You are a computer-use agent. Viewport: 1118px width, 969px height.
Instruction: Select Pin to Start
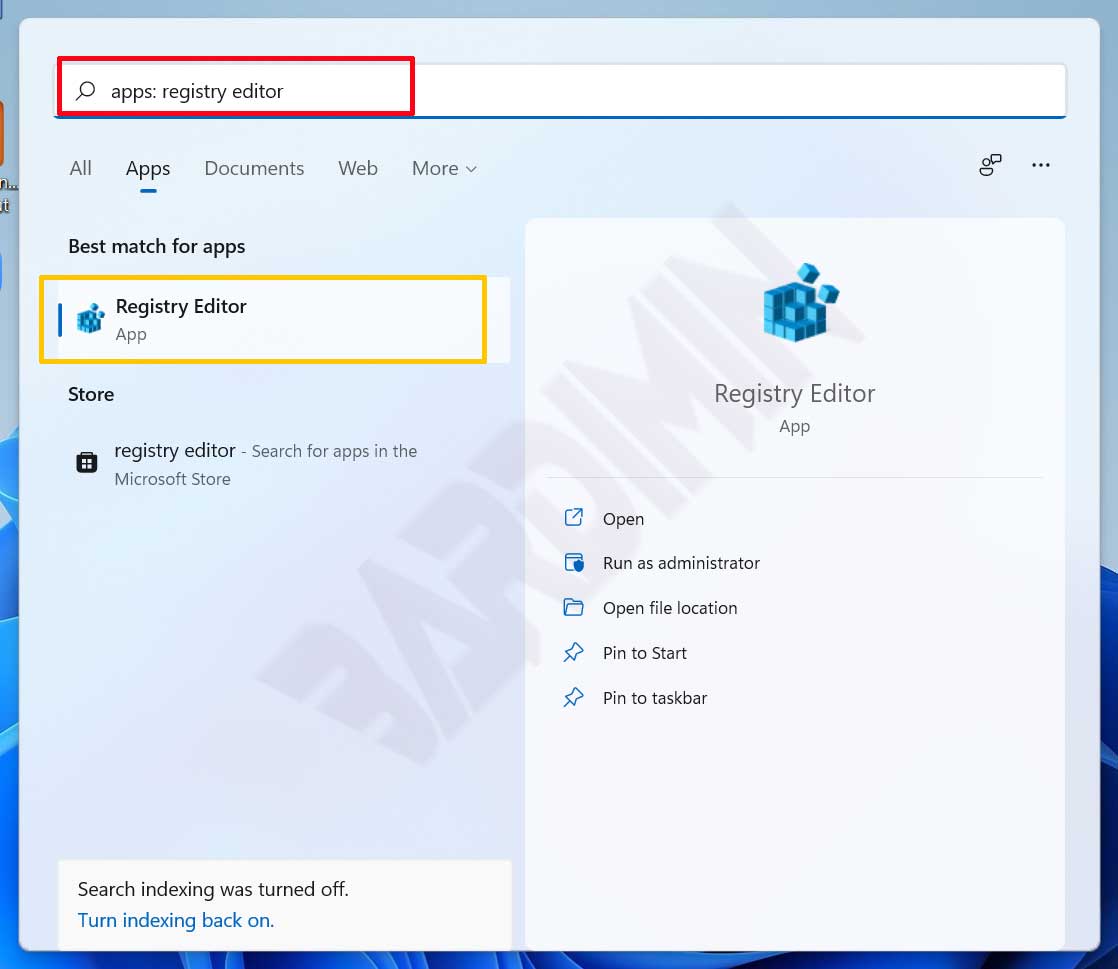point(645,653)
